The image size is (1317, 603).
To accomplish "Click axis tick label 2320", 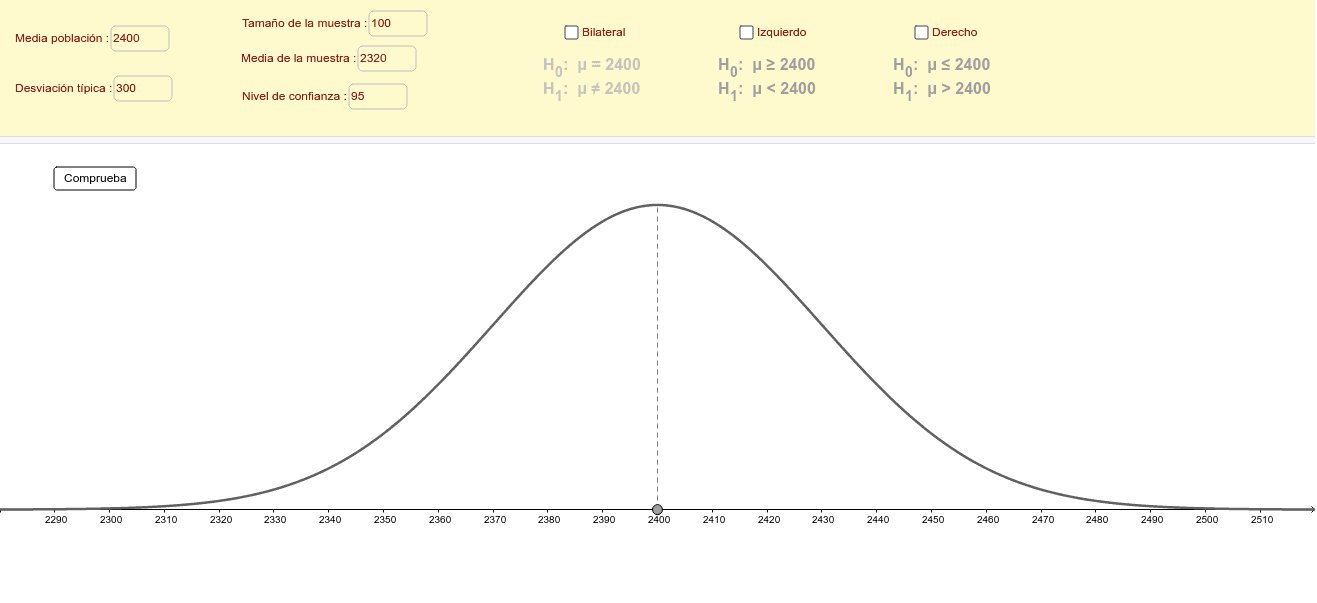I will (x=220, y=520).
